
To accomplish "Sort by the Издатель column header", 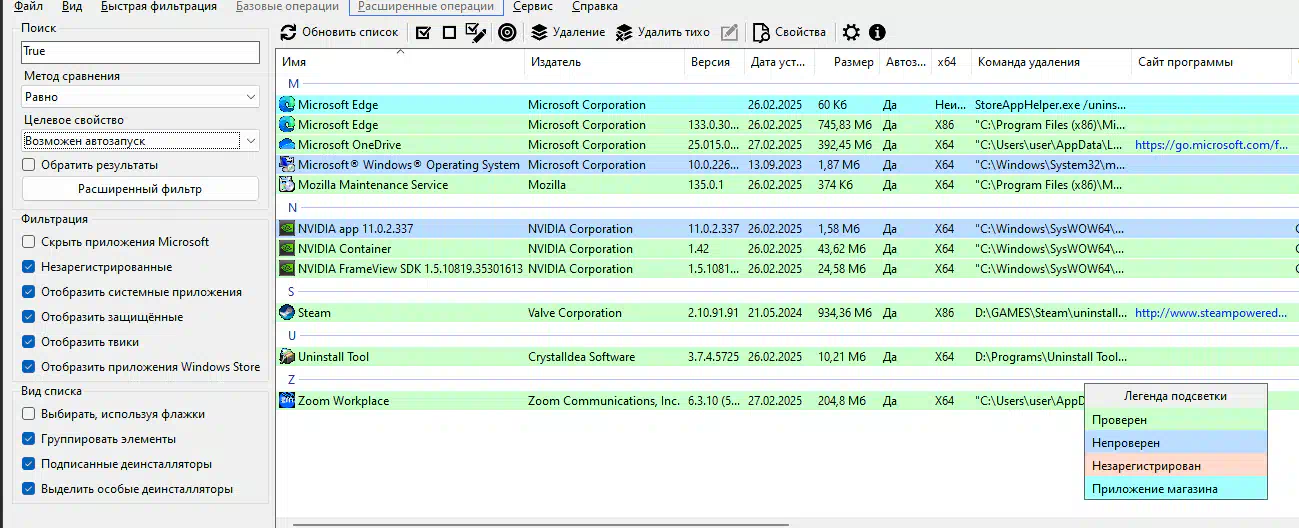I will coord(605,62).
